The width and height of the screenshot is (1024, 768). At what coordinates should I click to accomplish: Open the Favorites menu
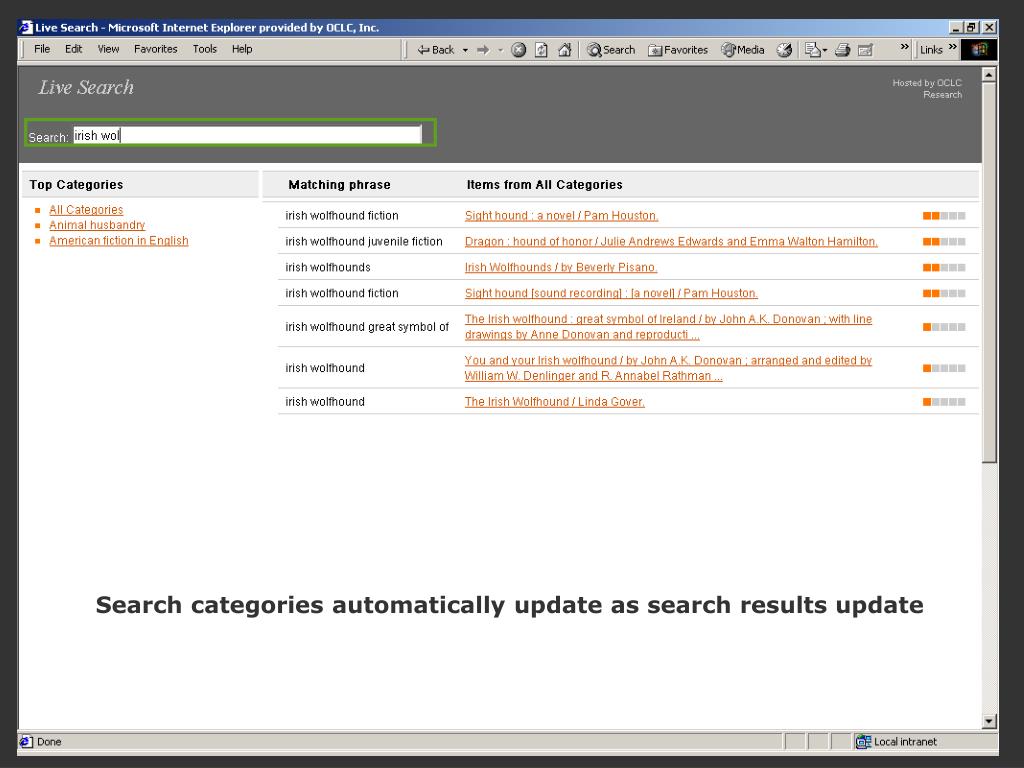[x=155, y=49]
